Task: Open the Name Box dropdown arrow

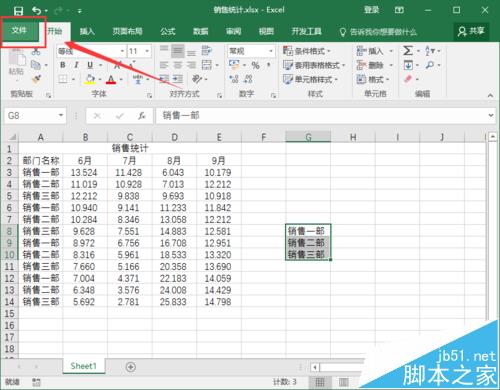Action: [x=61, y=115]
